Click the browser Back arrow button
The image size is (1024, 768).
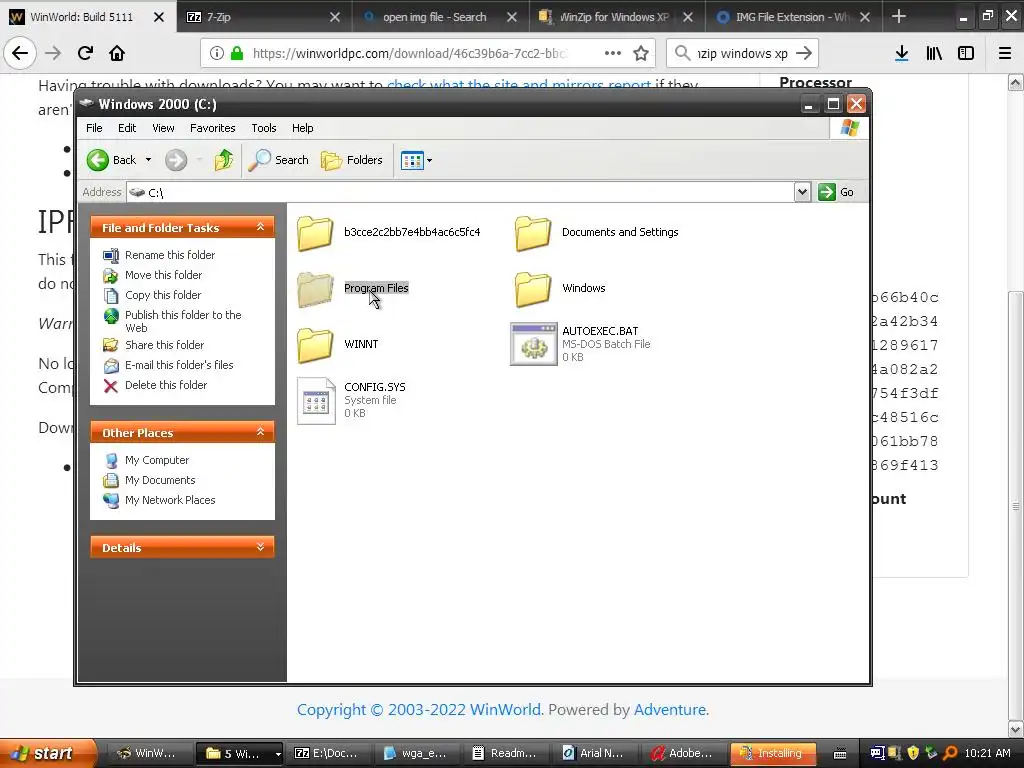tap(20, 53)
